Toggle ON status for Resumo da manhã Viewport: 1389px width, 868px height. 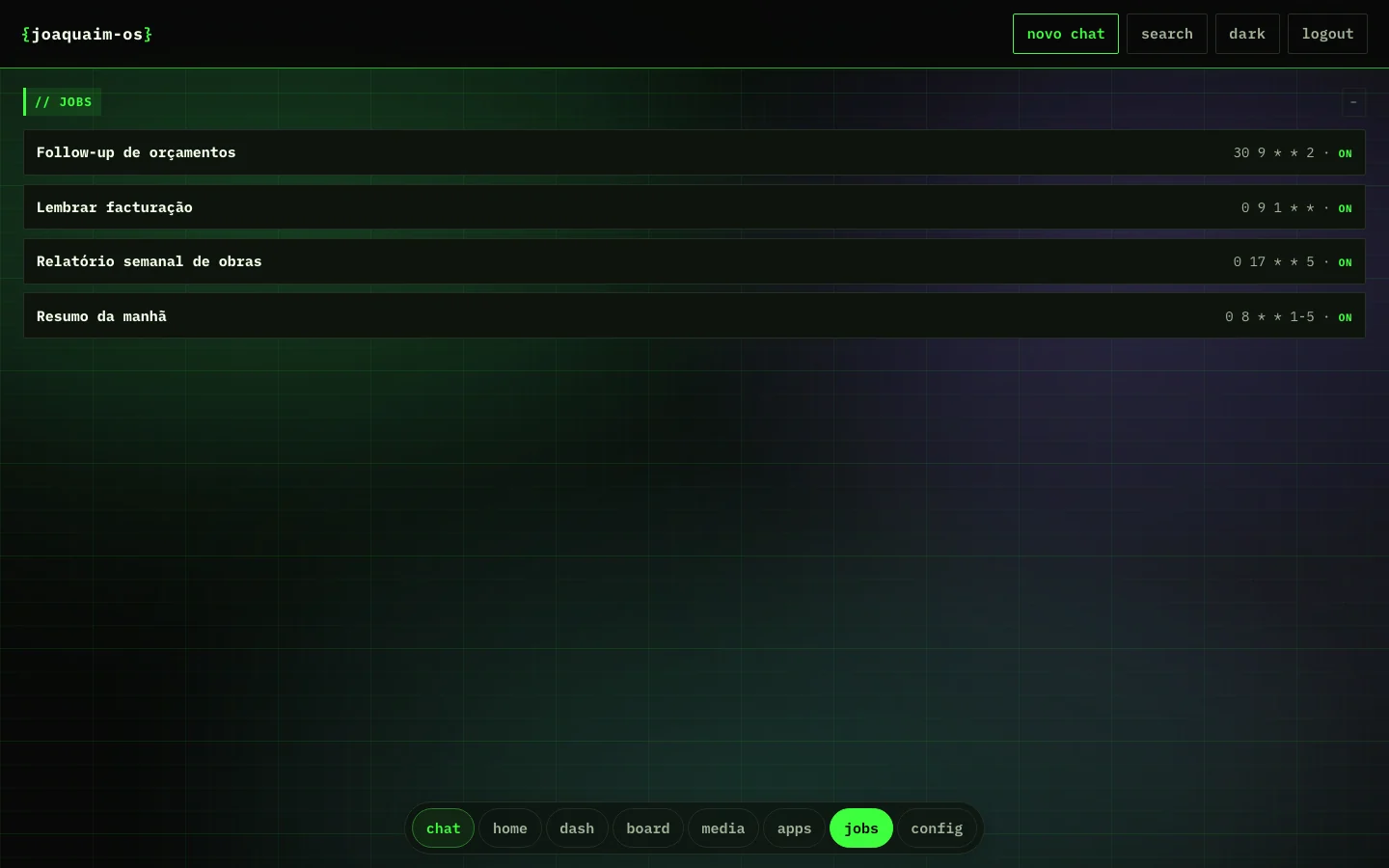click(x=1345, y=317)
